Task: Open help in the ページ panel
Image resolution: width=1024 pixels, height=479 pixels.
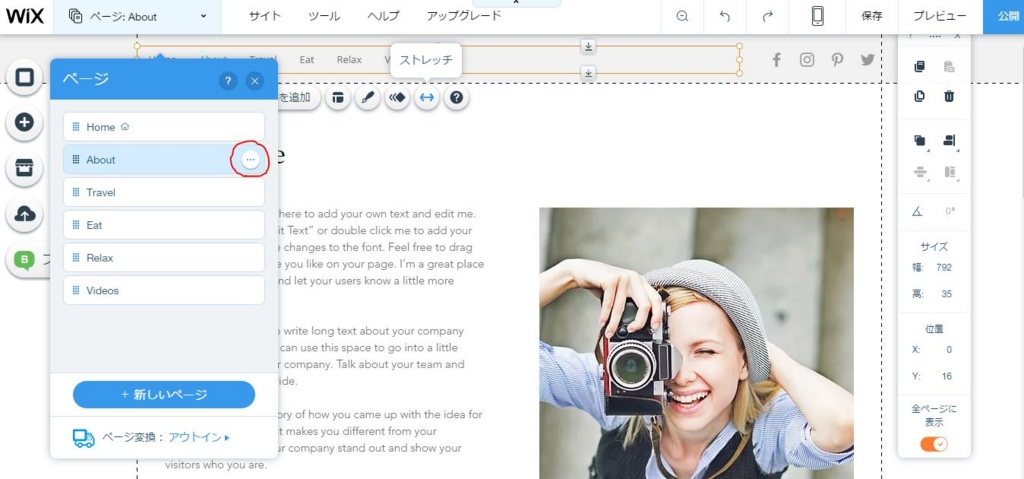Action: click(227, 81)
